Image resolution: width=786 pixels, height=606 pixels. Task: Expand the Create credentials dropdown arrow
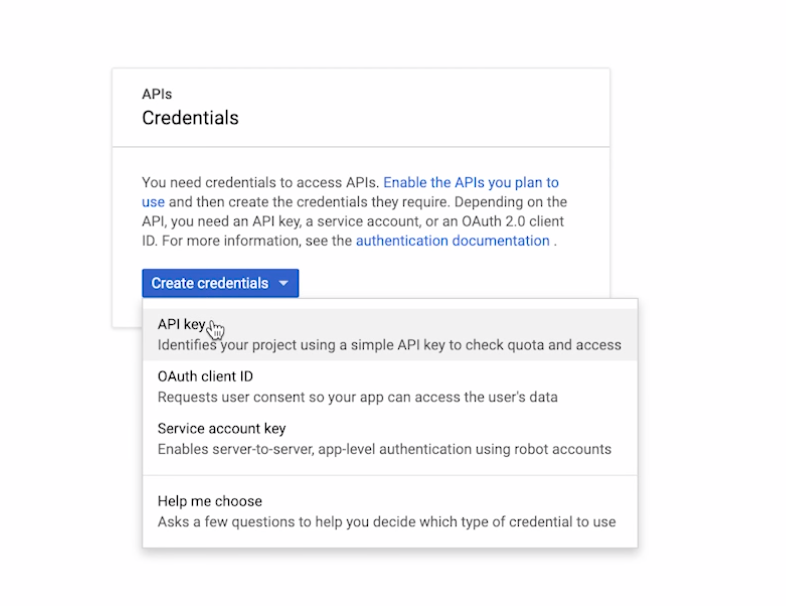284,283
